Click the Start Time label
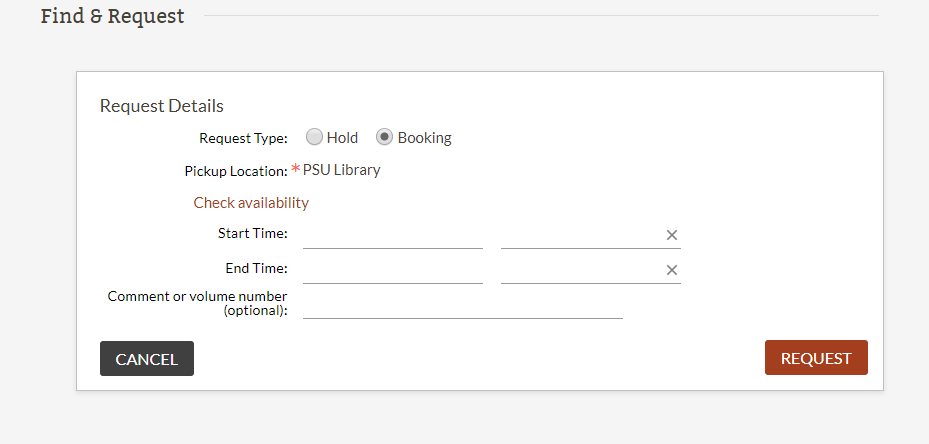Screen dimensions: 929x444 [252, 233]
